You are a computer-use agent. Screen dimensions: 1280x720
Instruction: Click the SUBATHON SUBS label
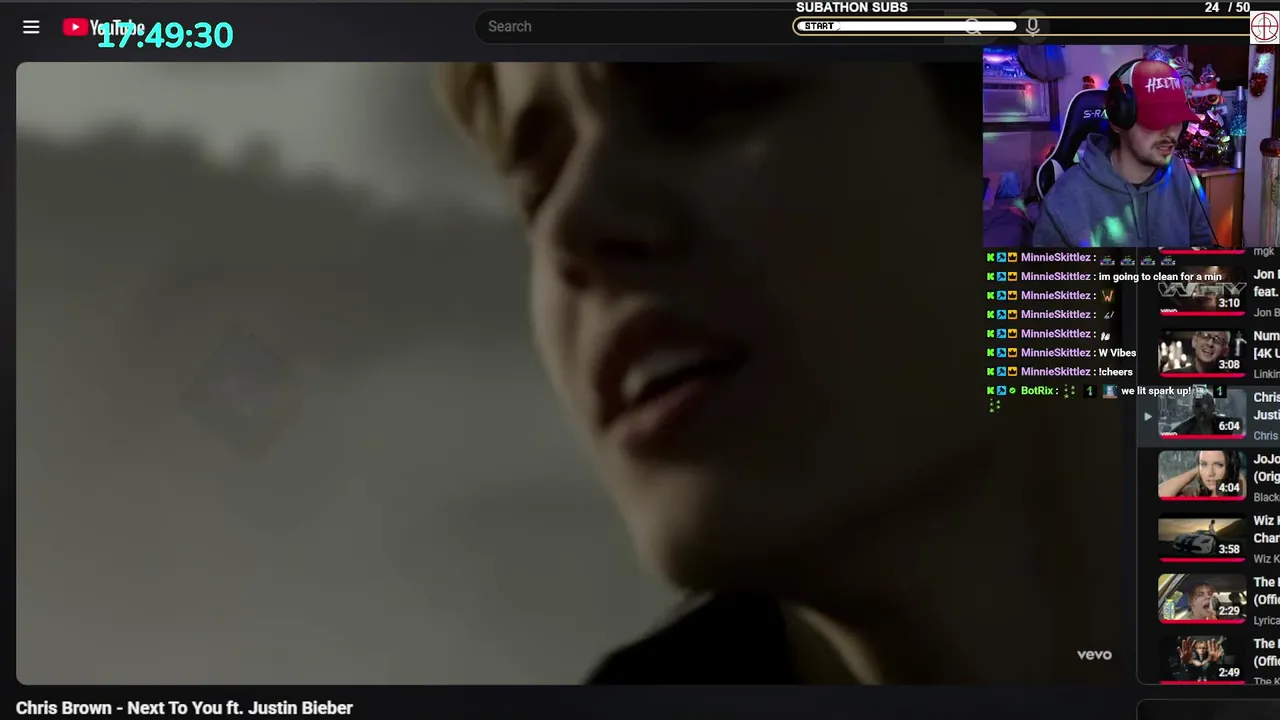point(852,7)
